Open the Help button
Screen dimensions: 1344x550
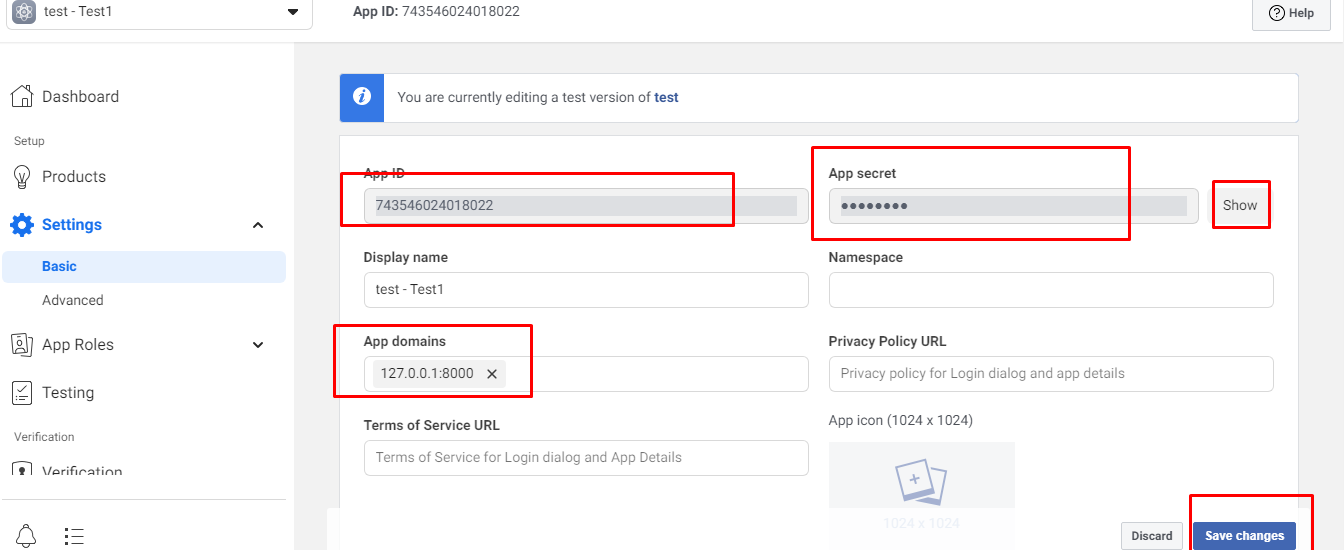coord(1291,13)
